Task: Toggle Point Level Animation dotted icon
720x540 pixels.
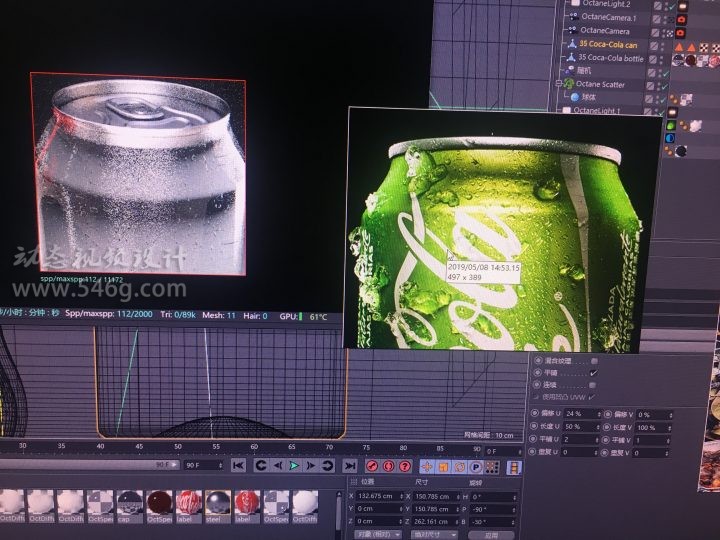Action: point(493,467)
